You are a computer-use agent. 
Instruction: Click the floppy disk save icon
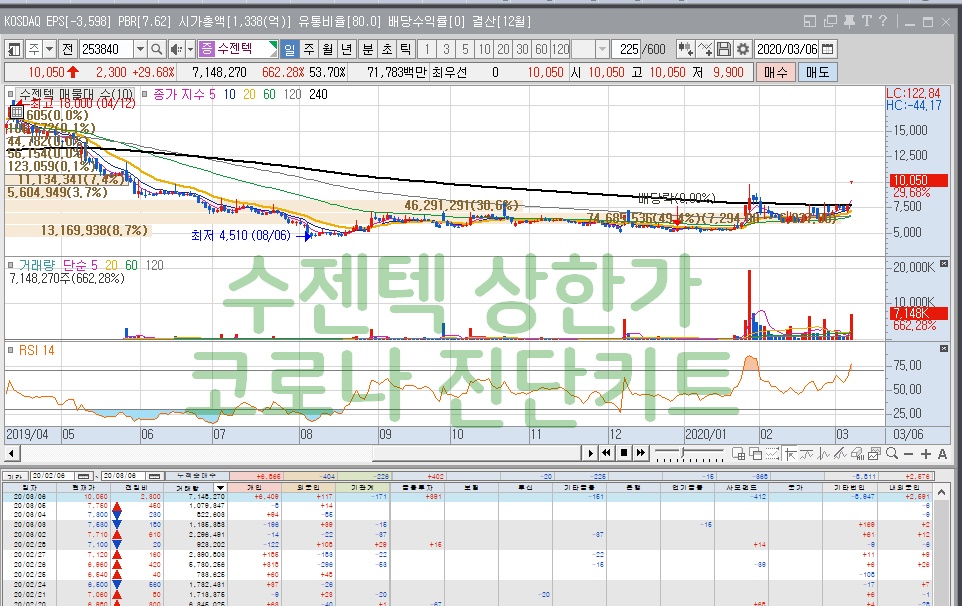(724, 49)
